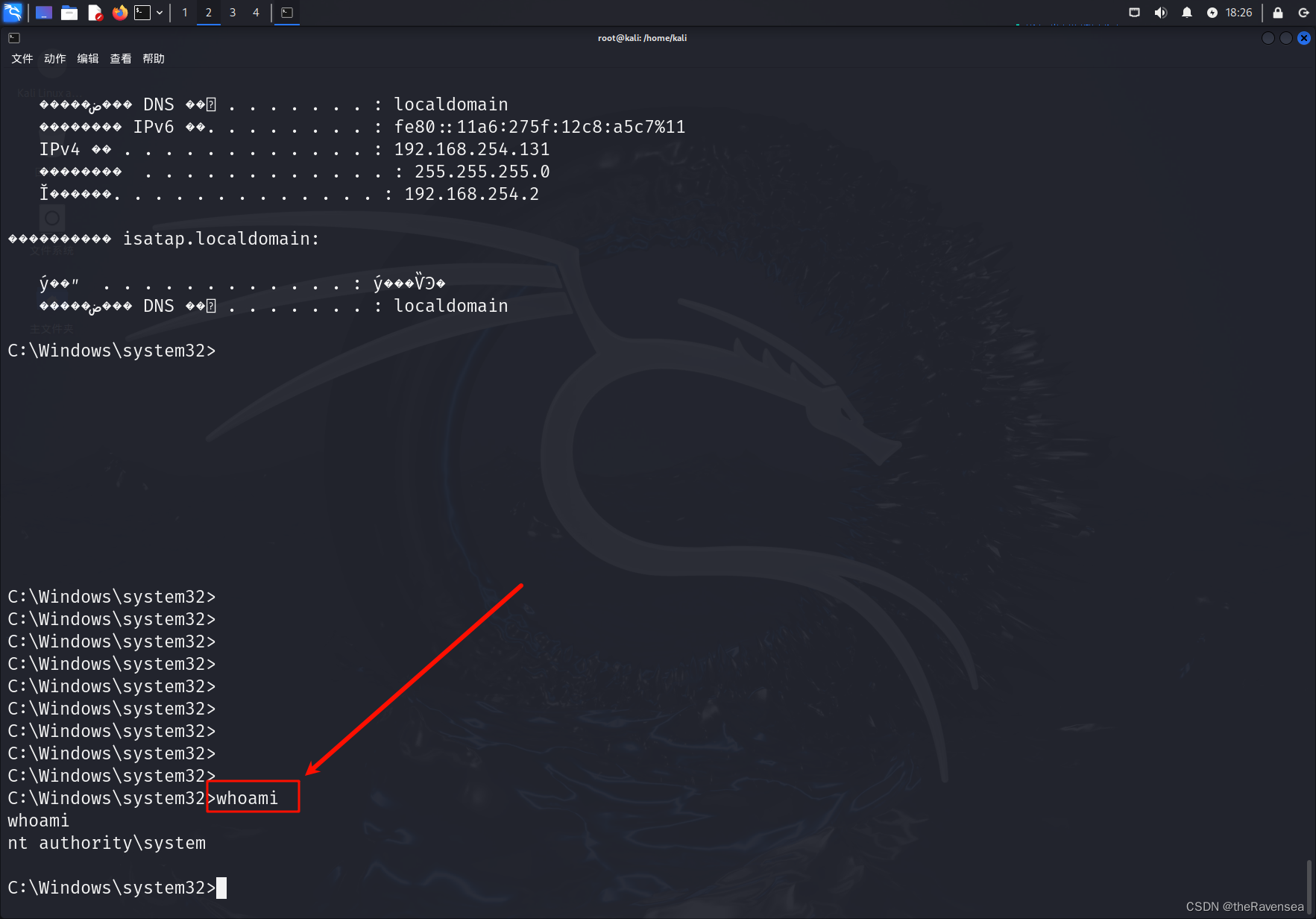Minimize the terminal window
This screenshot has width=1316, height=919.
tap(1268, 38)
